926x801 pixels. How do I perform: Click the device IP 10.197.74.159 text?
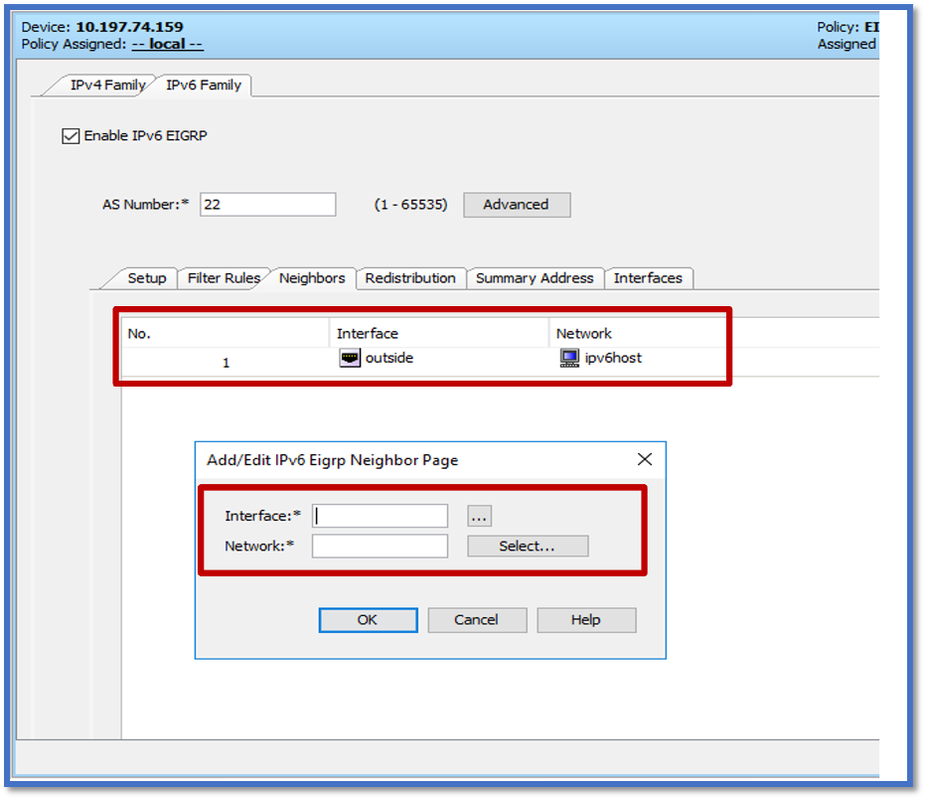click(x=129, y=27)
